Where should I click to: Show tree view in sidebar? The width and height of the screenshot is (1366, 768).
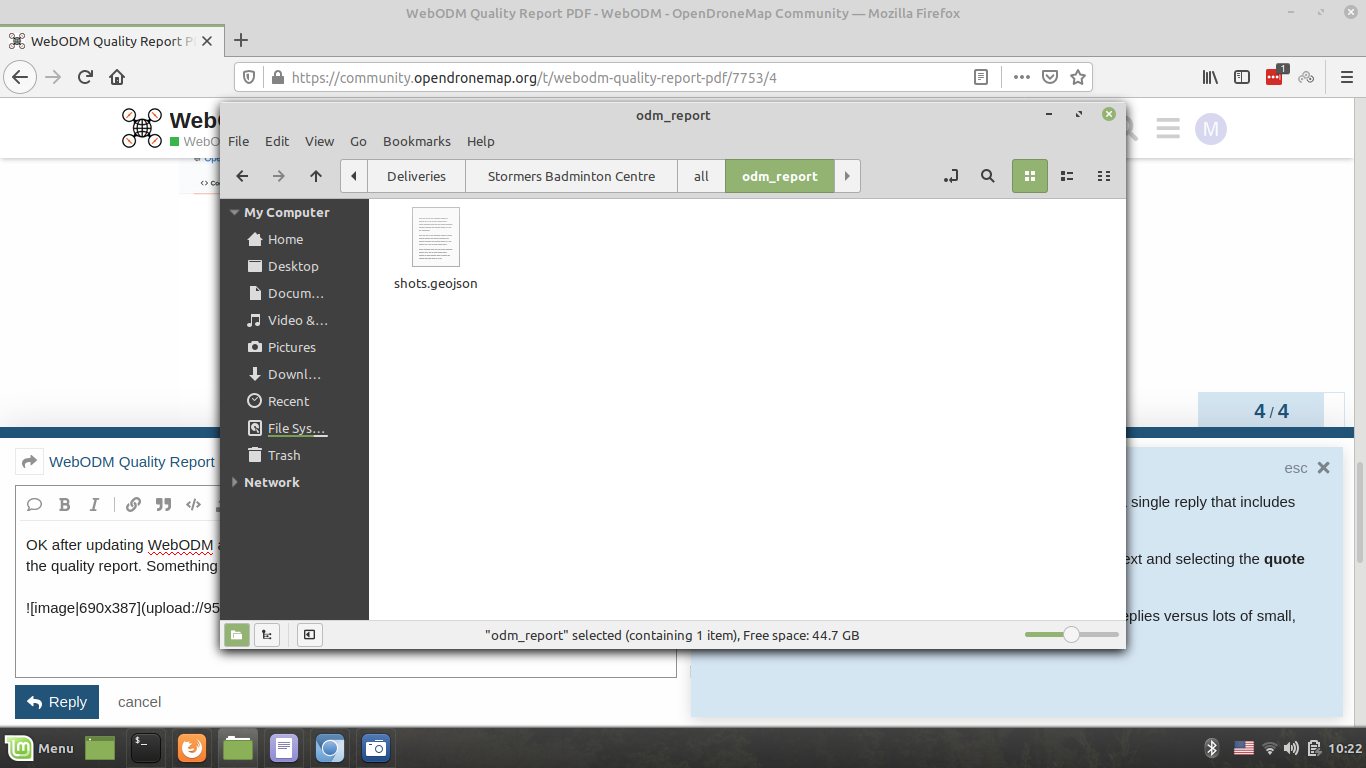coord(267,635)
